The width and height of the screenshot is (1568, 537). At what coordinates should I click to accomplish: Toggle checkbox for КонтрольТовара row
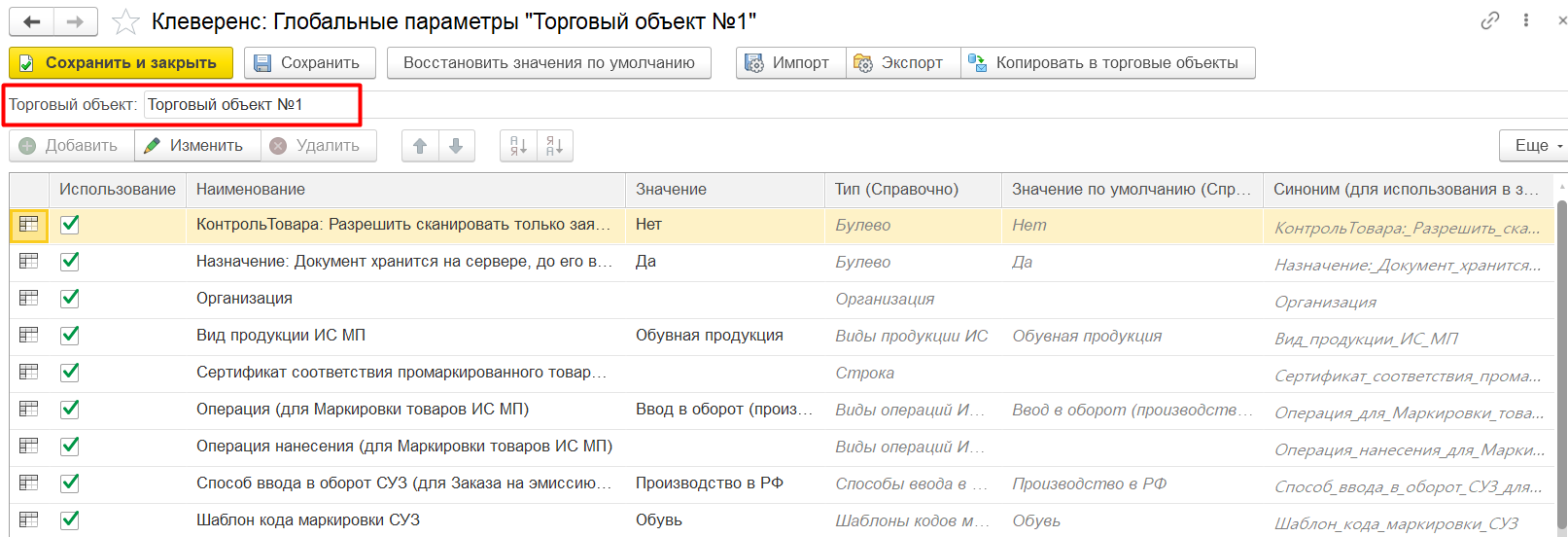[70, 224]
